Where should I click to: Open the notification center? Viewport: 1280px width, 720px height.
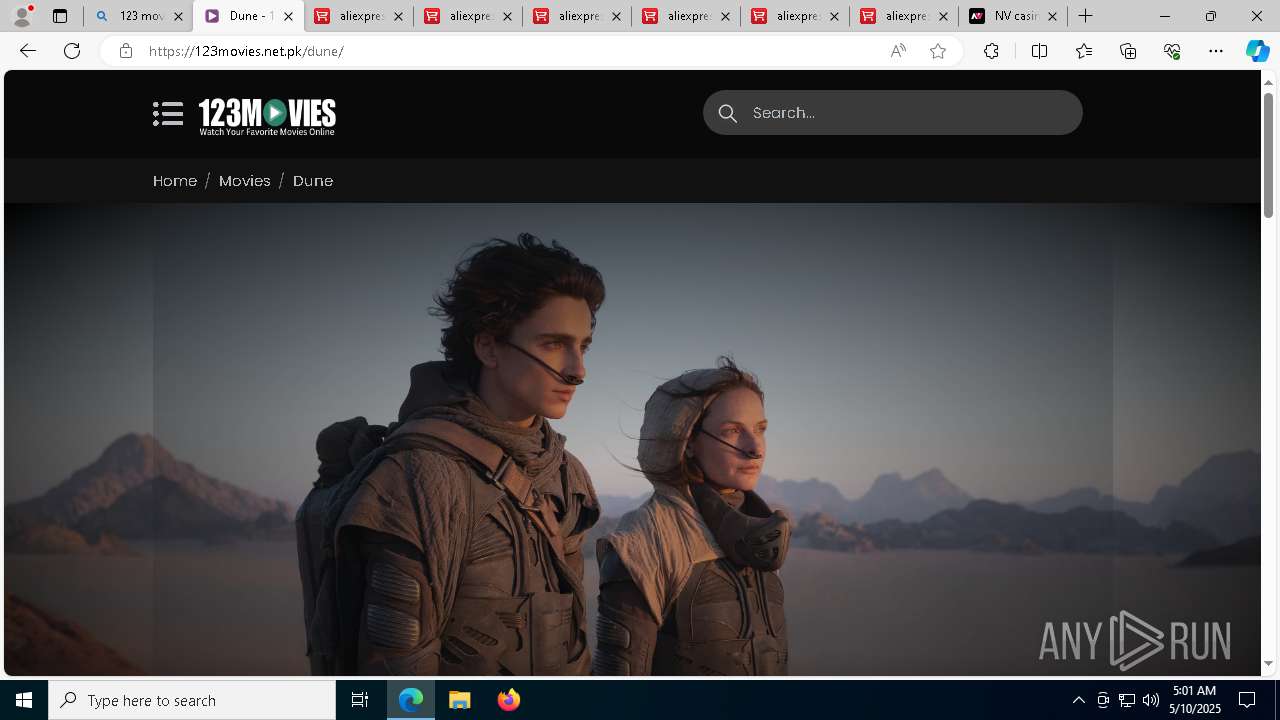tap(1247, 700)
